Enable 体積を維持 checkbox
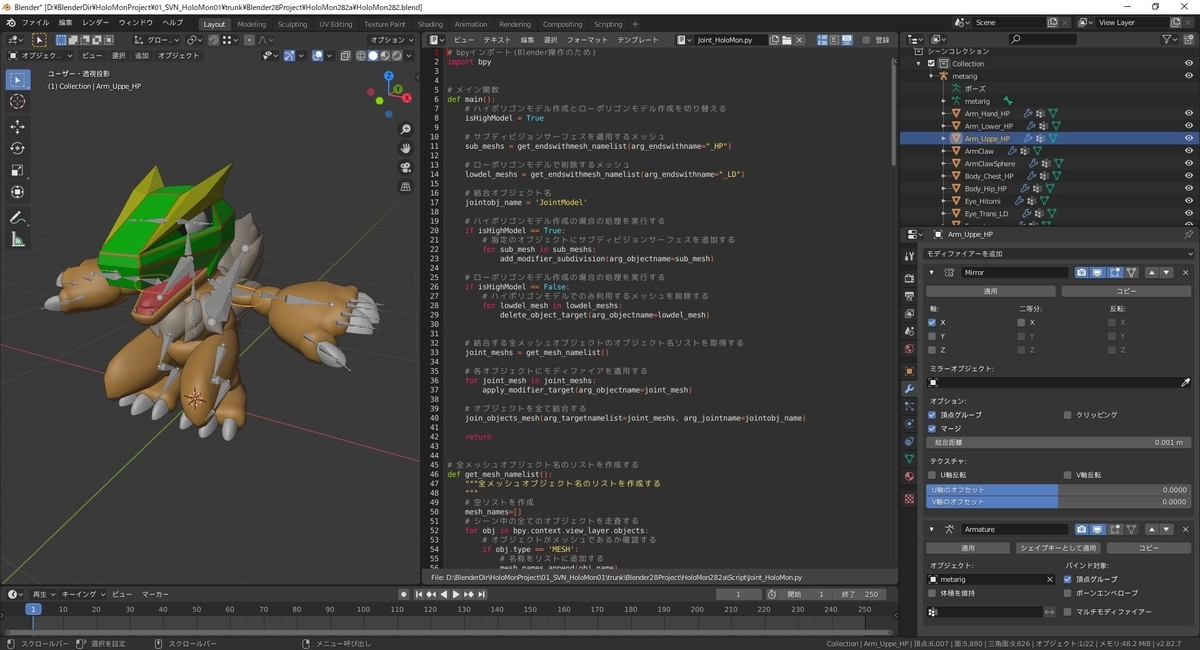This screenshot has width=1200, height=650. 932,593
